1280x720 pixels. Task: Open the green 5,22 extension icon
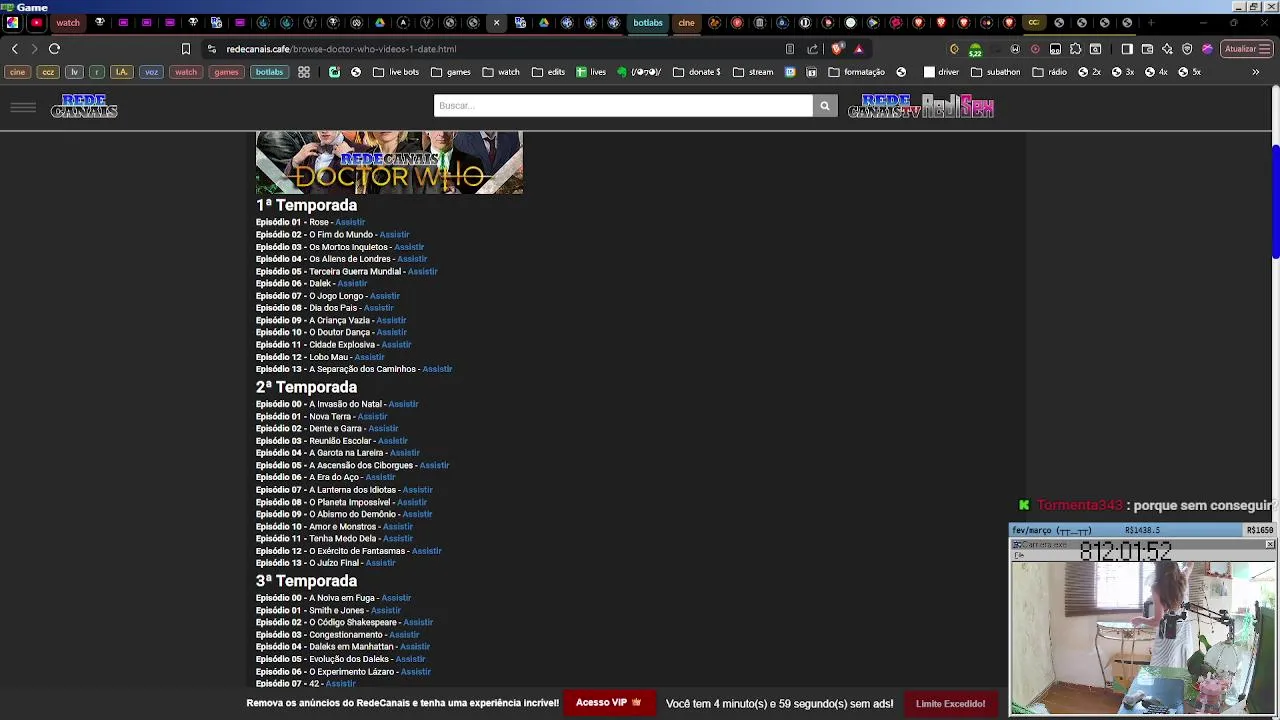click(x=974, y=50)
